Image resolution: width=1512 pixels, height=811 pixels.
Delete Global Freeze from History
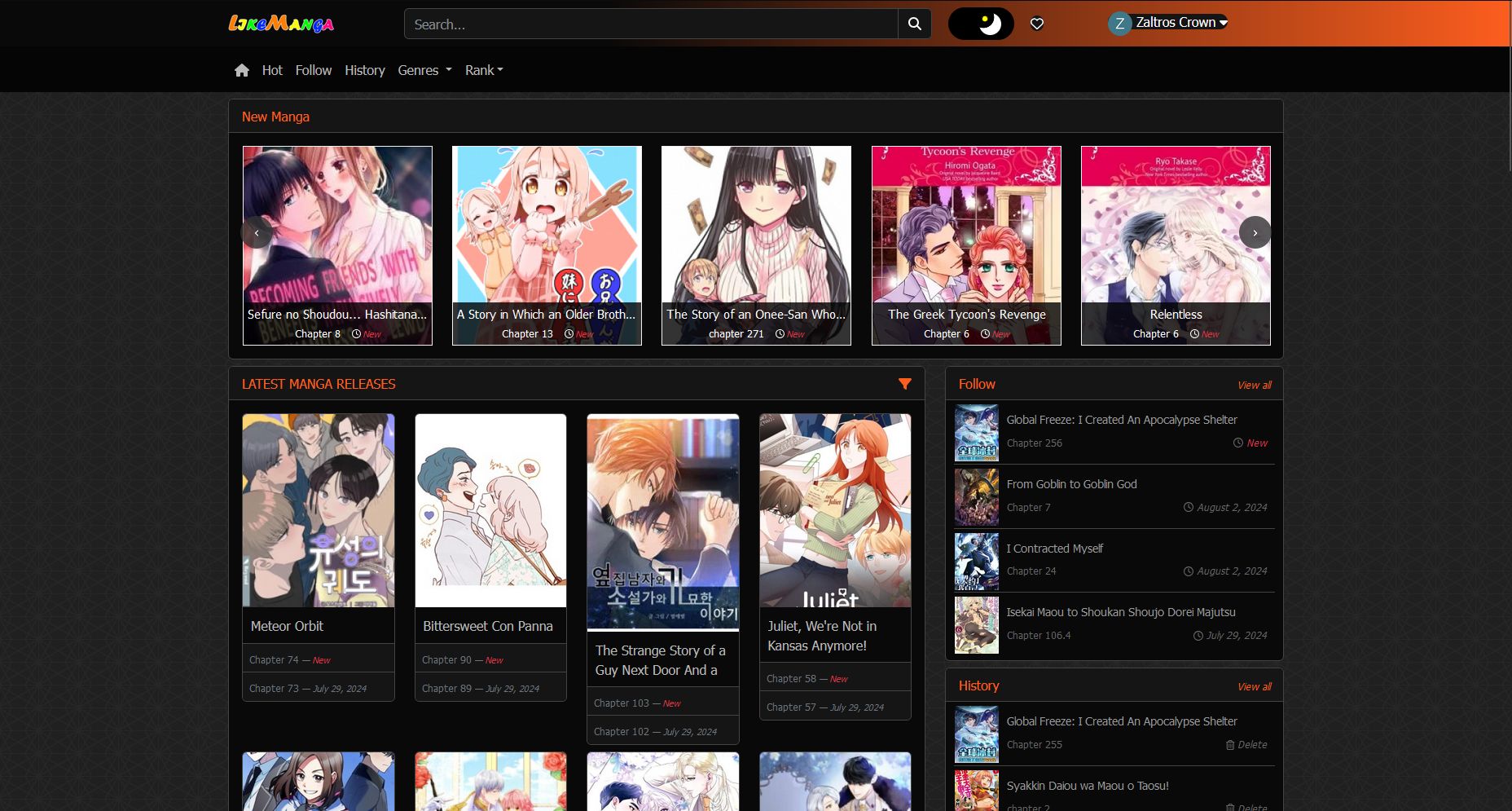pyautogui.click(x=1246, y=744)
